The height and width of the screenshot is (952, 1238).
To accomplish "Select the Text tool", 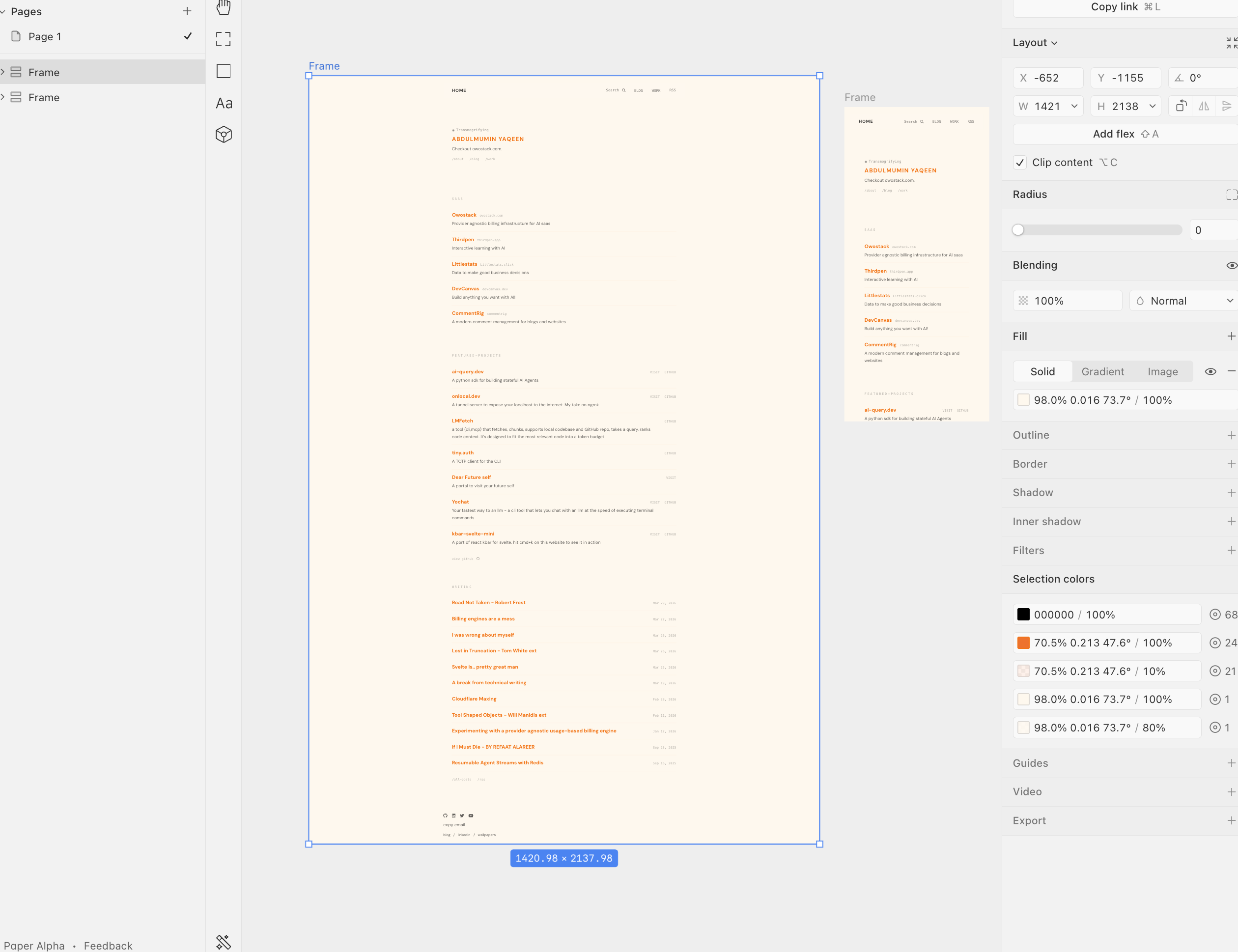I will 223,103.
